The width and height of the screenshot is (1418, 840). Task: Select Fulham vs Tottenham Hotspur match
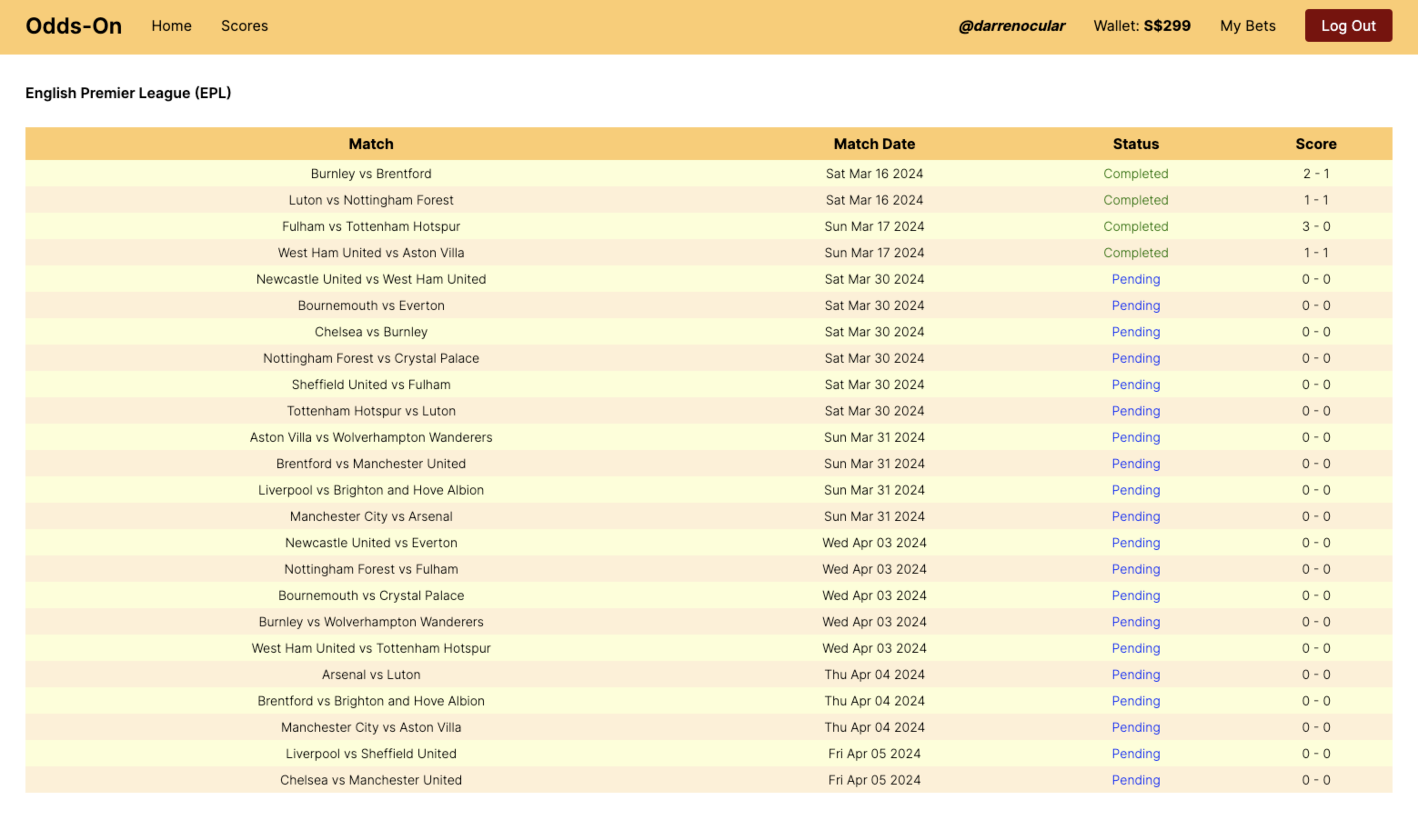click(371, 226)
